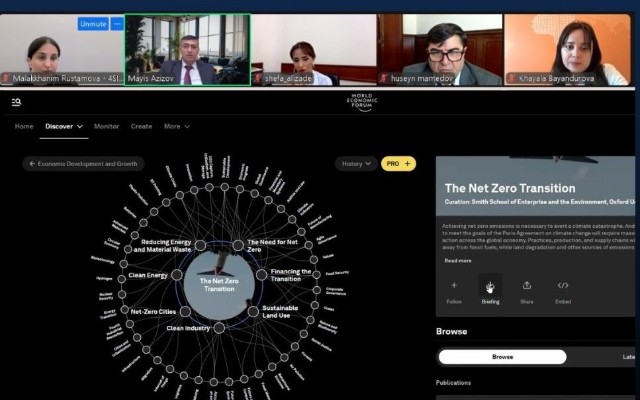Expand the Discover dropdown
This screenshot has width=640, height=400.
click(x=64, y=127)
